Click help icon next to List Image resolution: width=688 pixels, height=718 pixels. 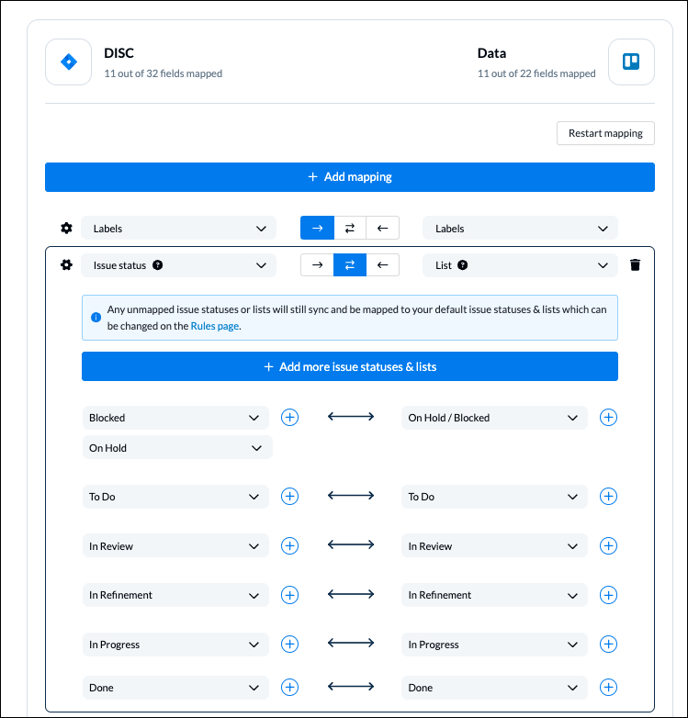[x=463, y=265]
